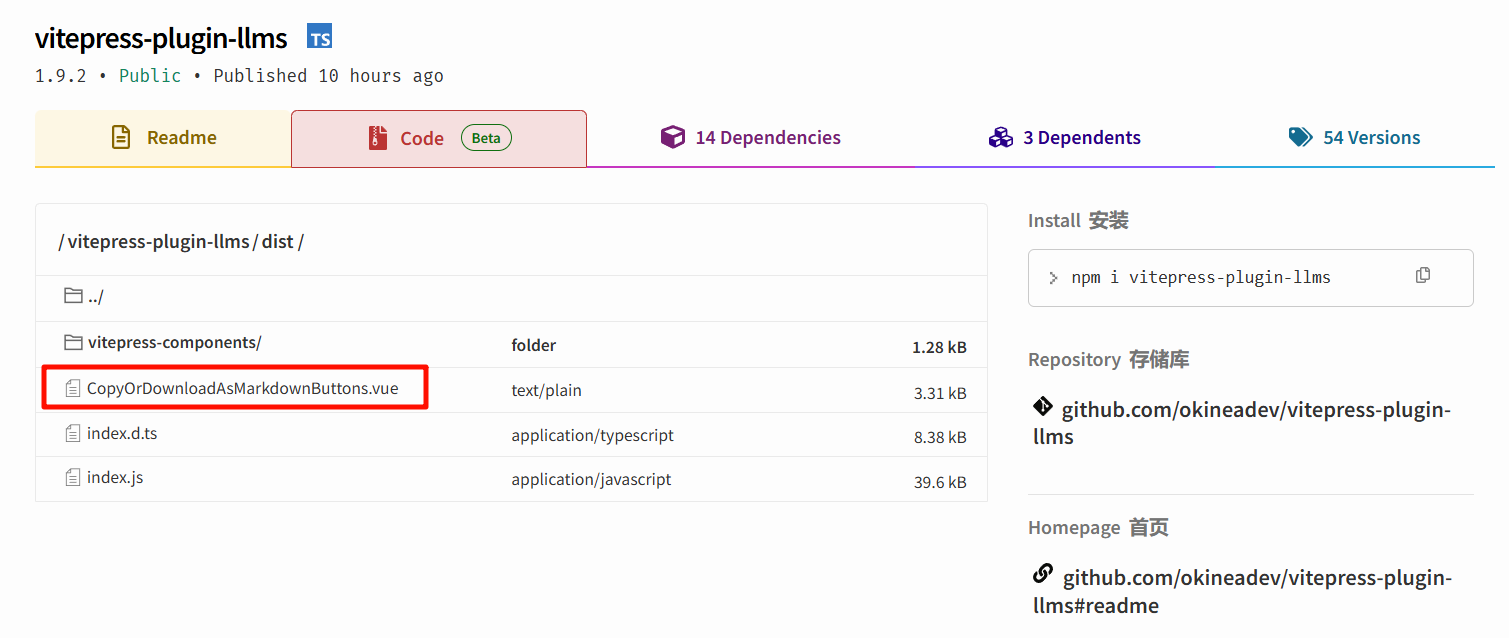The width and height of the screenshot is (1509, 638).
Task: Click vitepress-plugin-llms in the breadcrumb path
Action: pyautogui.click(x=158, y=242)
